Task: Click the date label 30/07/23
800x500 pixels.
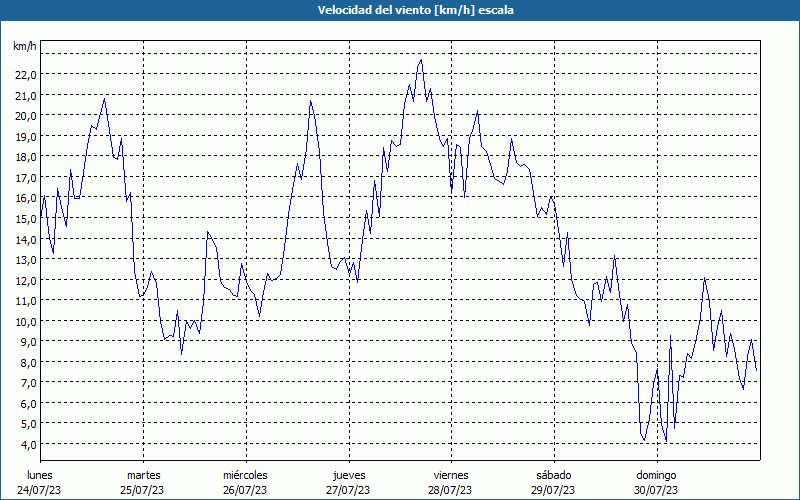Action: pyautogui.click(x=656, y=490)
